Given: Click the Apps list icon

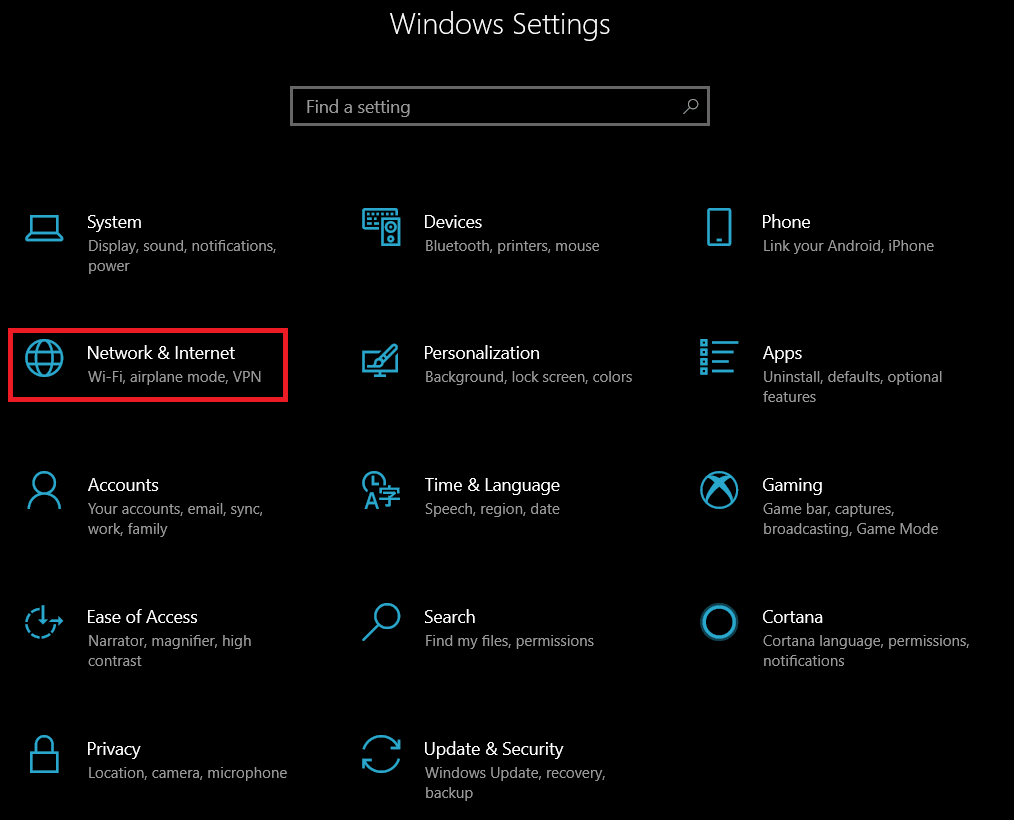Looking at the screenshot, I should pyautogui.click(x=718, y=357).
